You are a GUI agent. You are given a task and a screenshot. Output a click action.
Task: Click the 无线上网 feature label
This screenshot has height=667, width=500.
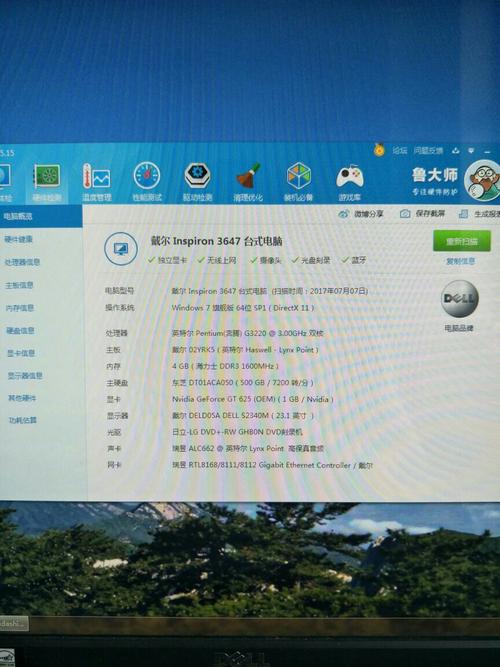[221, 260]
